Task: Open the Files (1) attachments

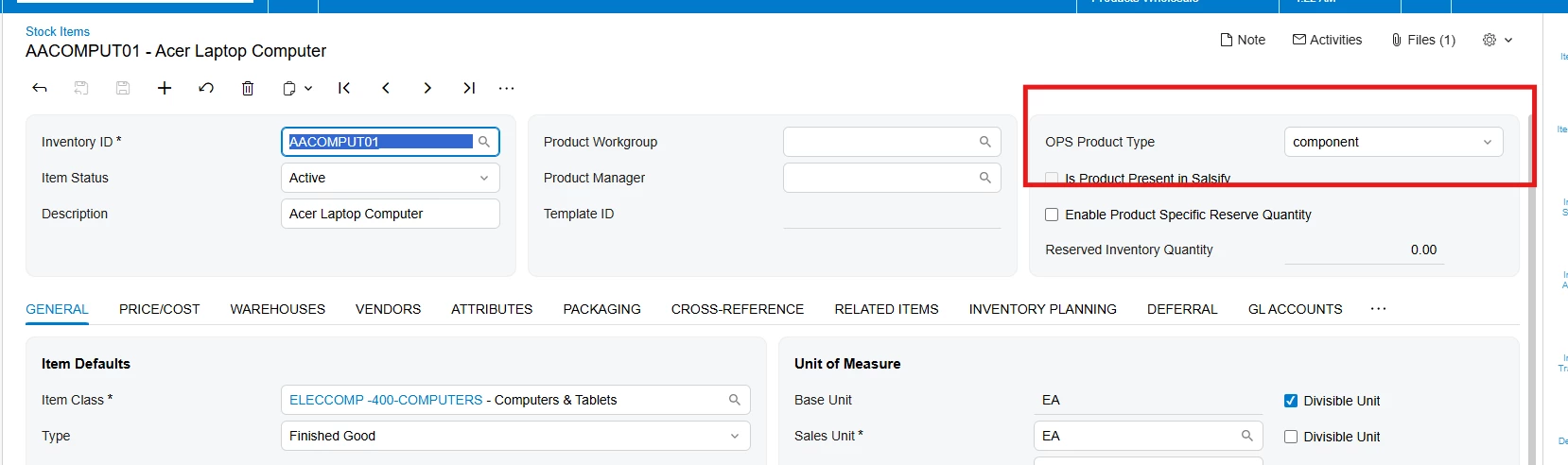Action: [x=1423, y=40]
